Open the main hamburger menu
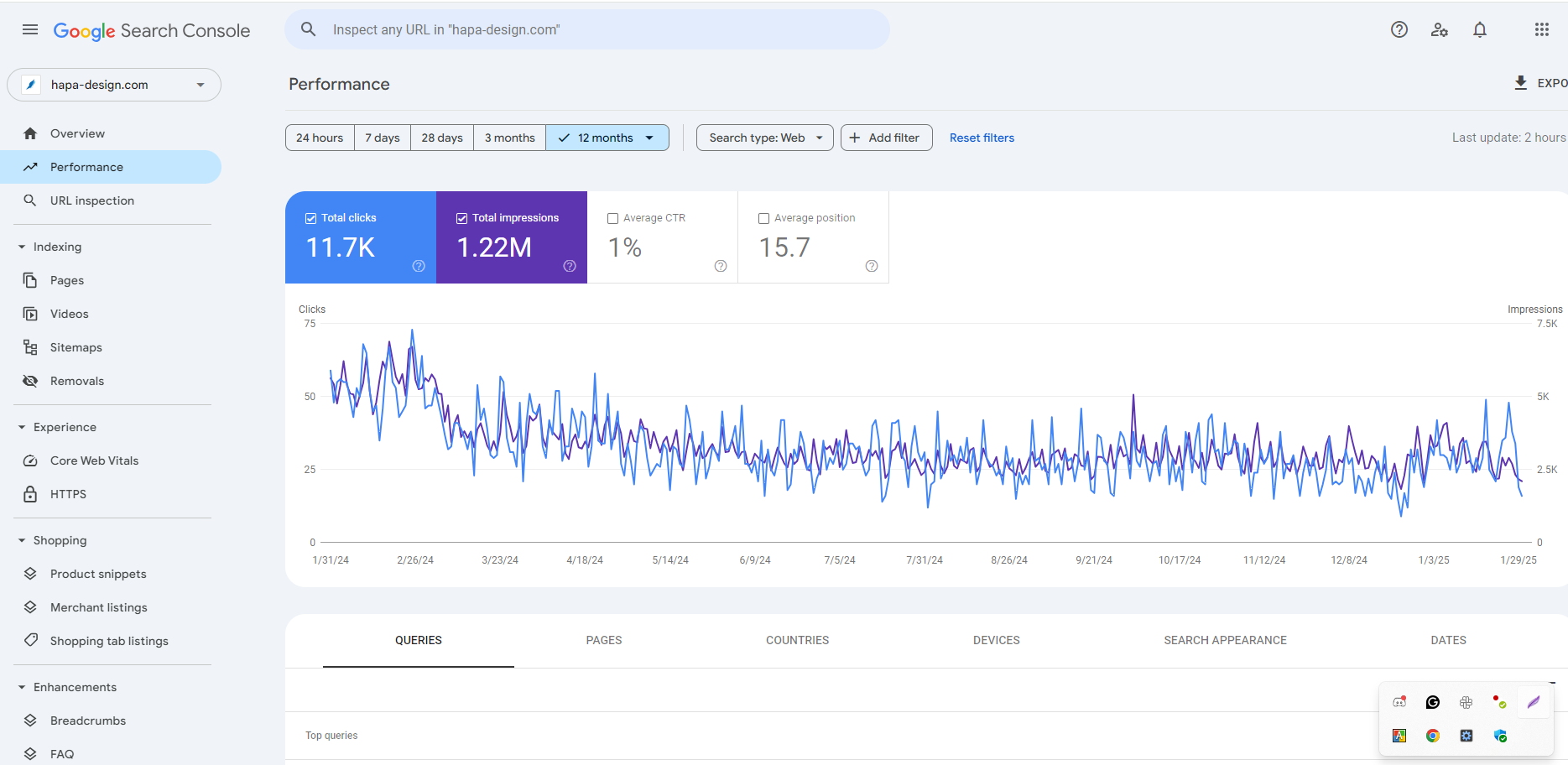Image resolution: width=1568 pixels, height=765 pixels. pos(30,29)
